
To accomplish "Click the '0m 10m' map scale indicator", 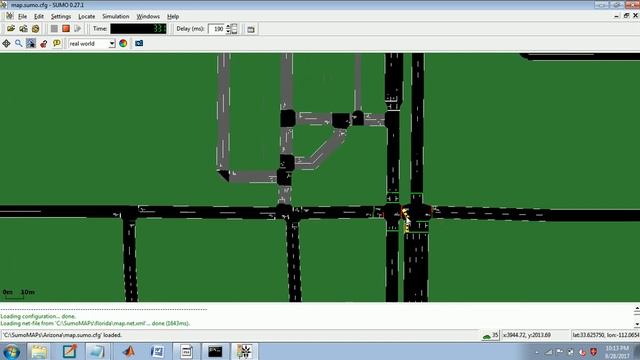I will 19,293.
